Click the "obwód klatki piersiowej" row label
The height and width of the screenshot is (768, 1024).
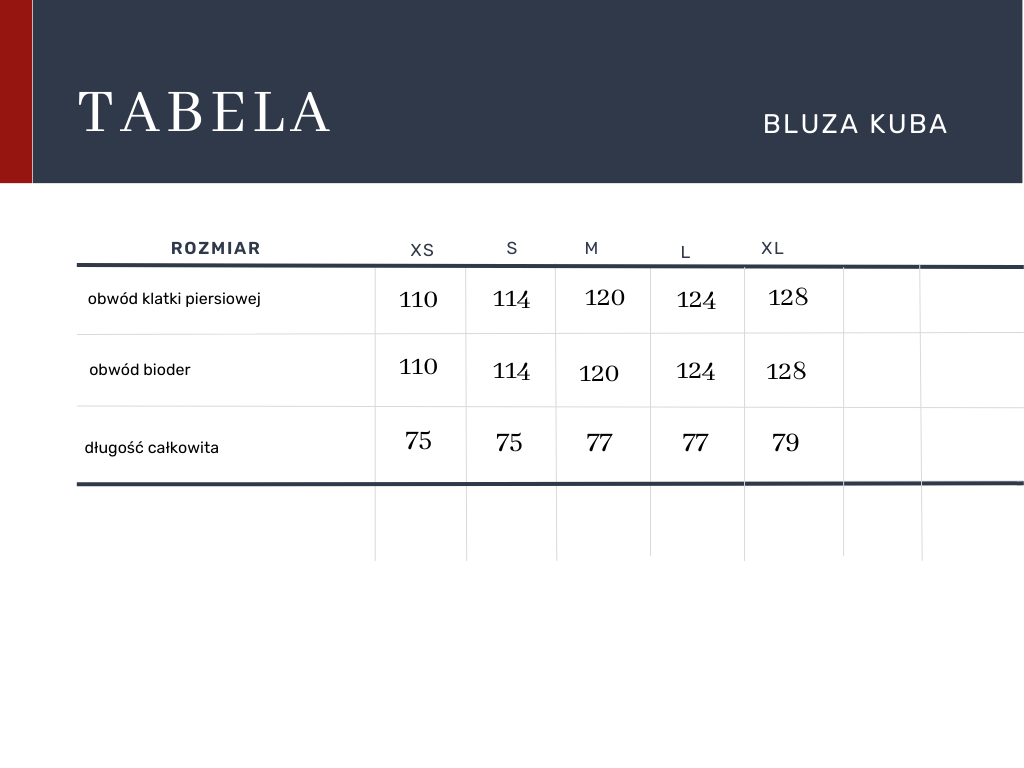(x=175, y=298)
